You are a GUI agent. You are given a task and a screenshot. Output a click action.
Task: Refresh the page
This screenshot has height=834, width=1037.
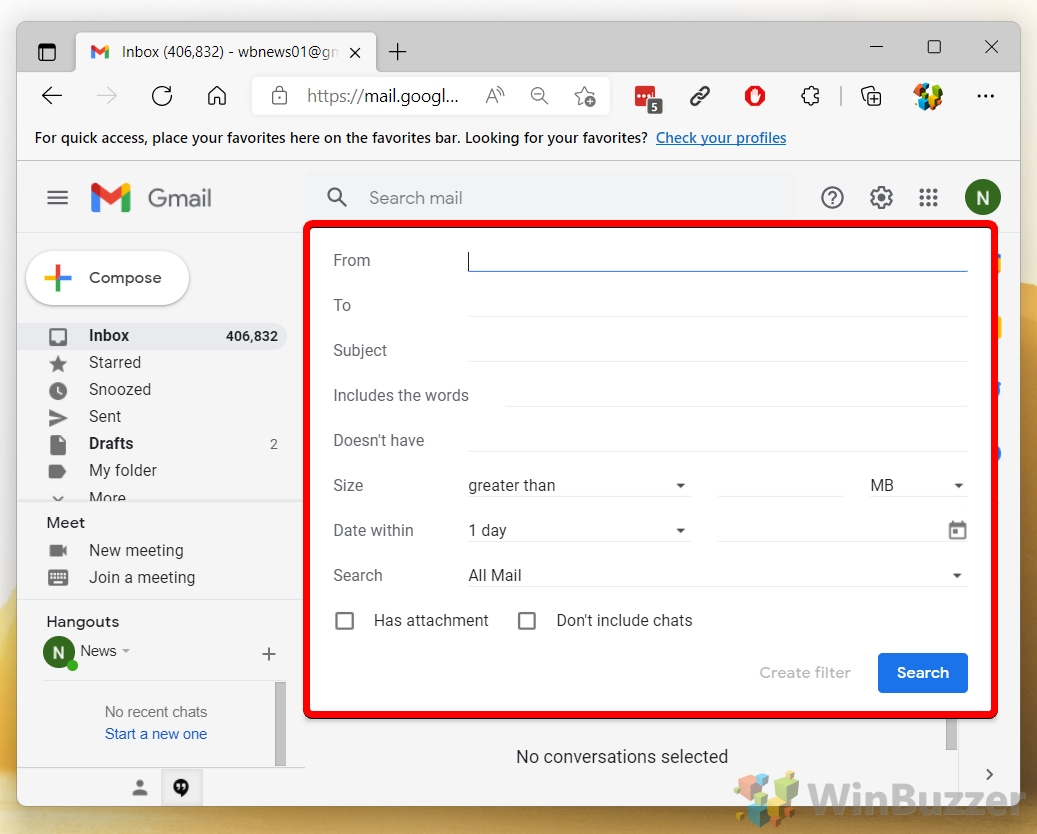[162, 96]
